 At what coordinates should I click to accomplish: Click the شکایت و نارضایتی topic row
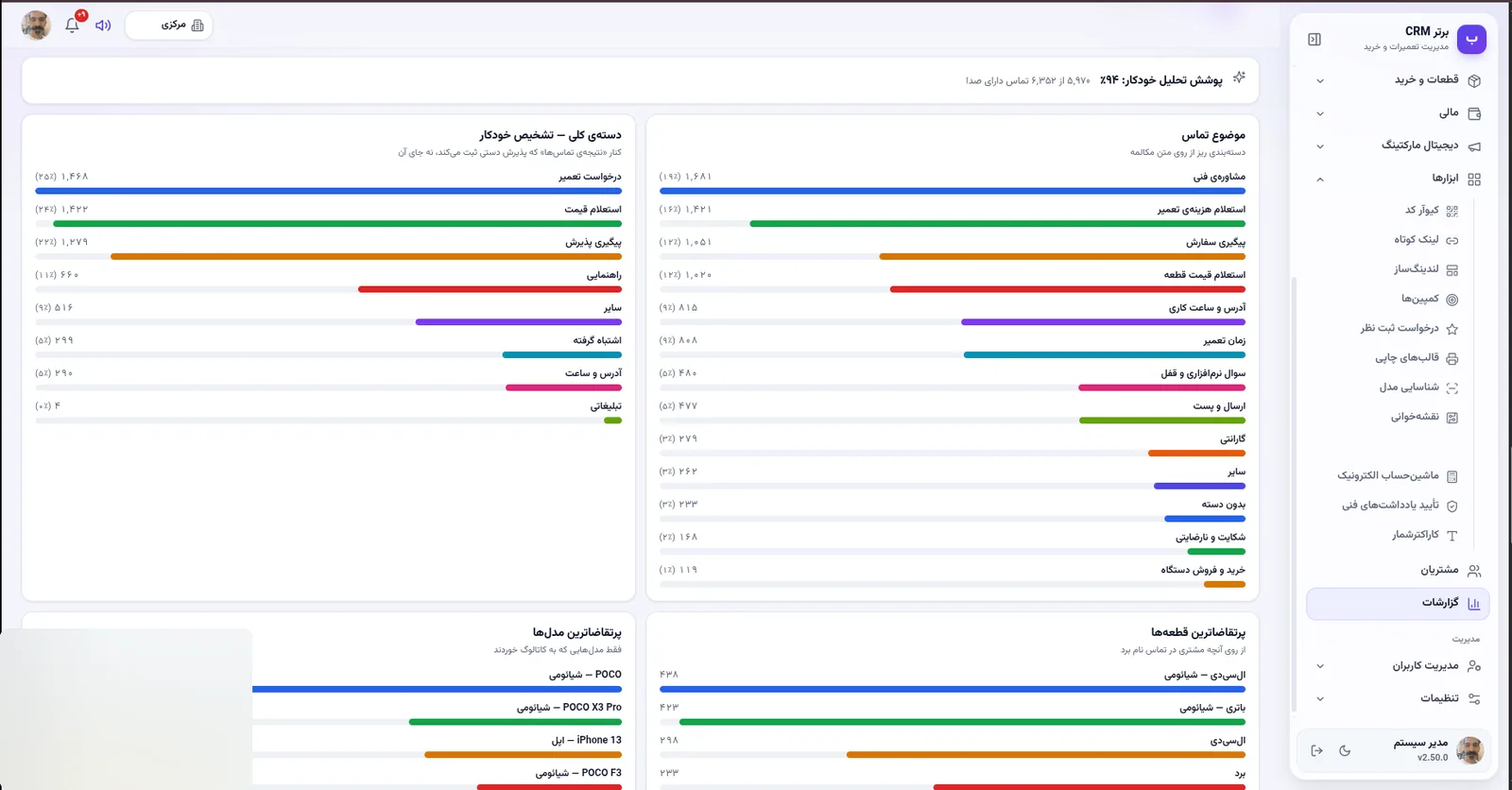point(953,543)
